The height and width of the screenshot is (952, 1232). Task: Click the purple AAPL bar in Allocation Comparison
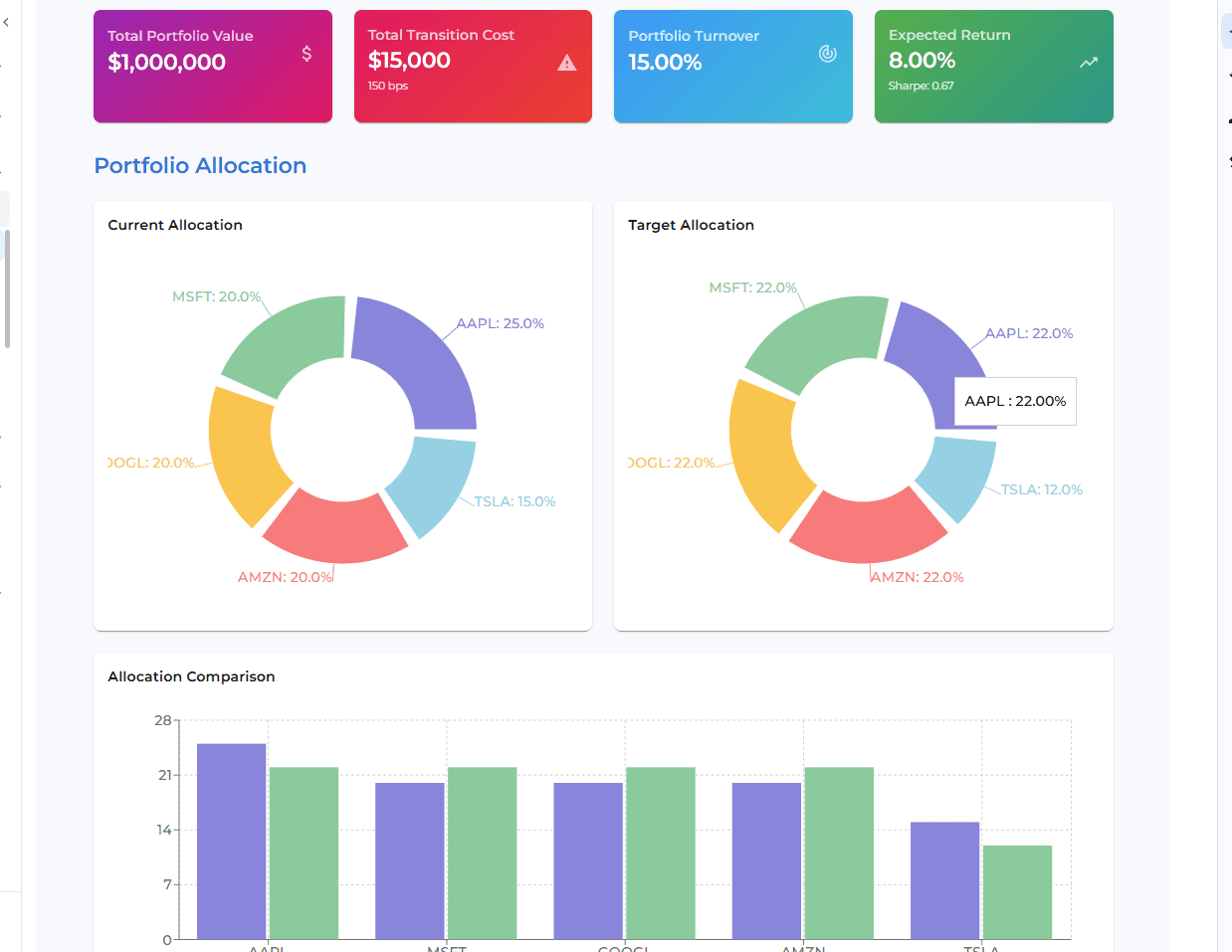pyautogui.click(x=231, y=841)
